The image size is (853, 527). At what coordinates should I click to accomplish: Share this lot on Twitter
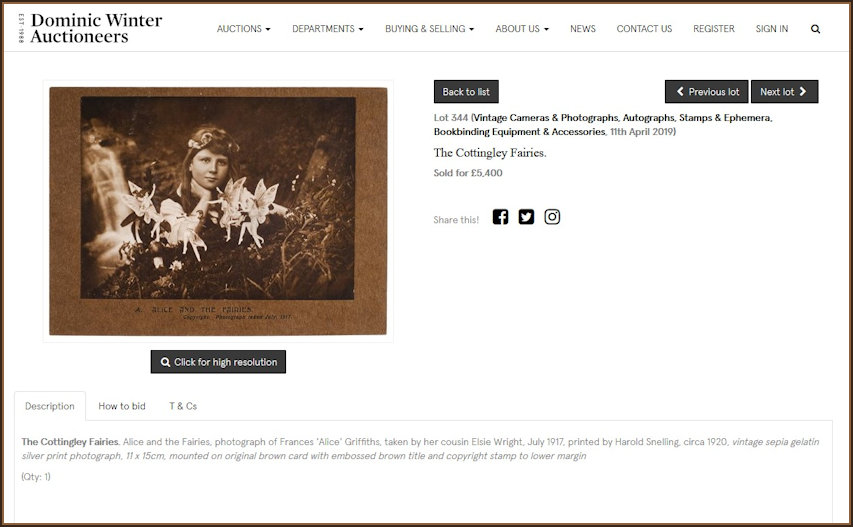[526, 217]
